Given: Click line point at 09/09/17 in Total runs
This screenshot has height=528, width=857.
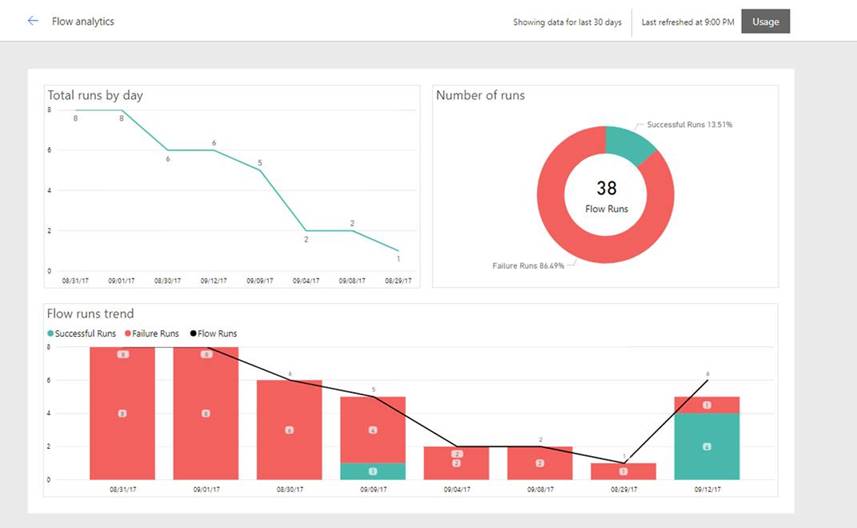Looking at the screenshot, I should (x=260, y=170).
